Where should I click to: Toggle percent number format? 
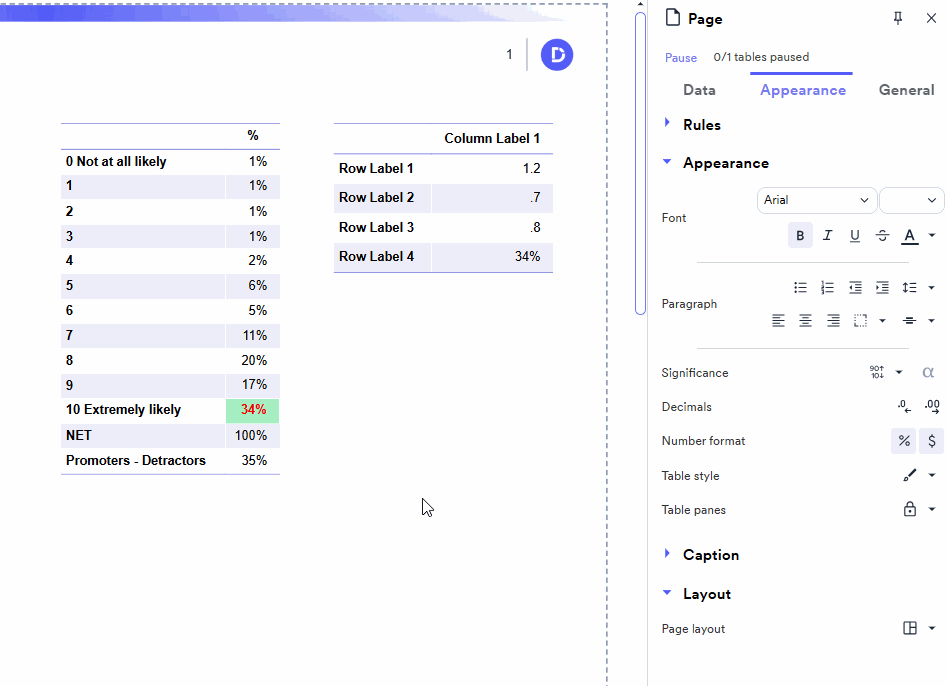pyautogui.click(x=904, y=441)
